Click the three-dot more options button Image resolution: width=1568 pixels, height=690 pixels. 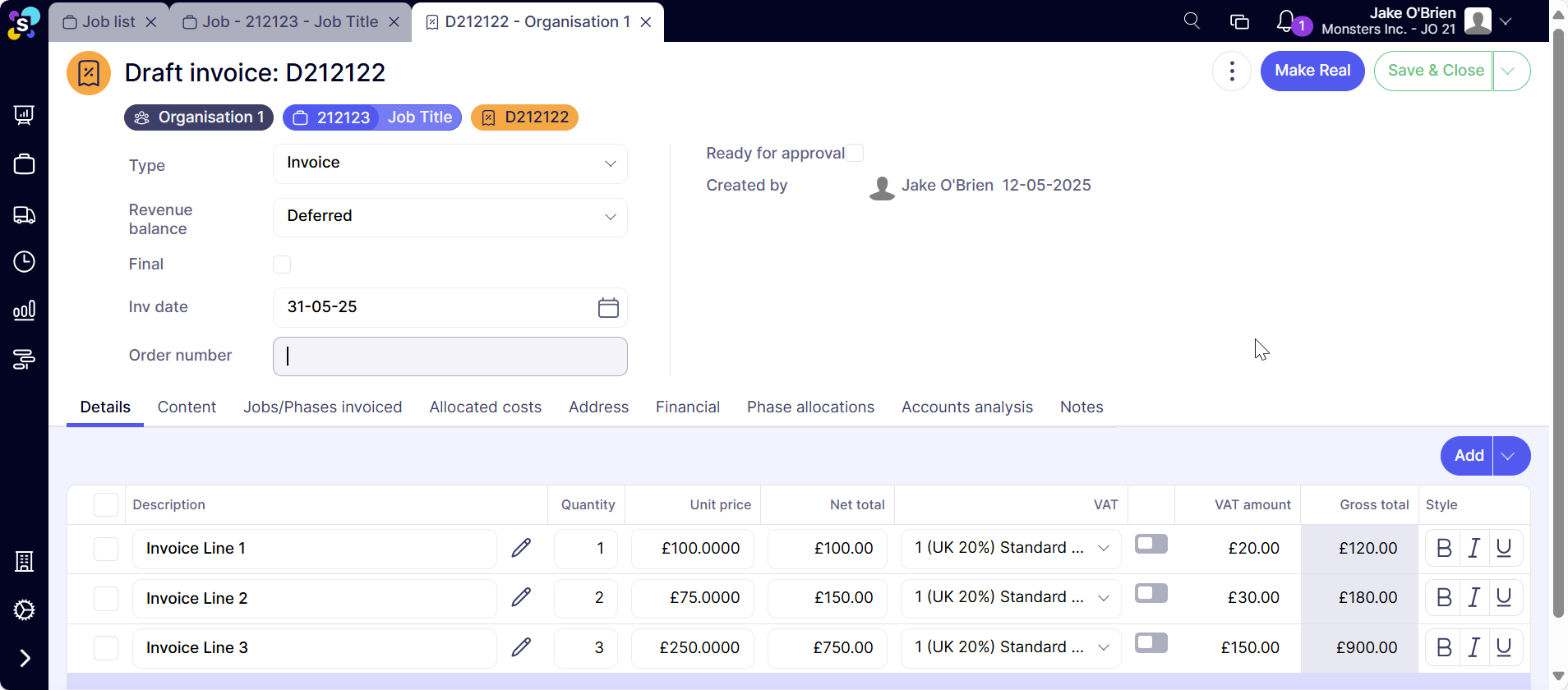pos(1231,71)
